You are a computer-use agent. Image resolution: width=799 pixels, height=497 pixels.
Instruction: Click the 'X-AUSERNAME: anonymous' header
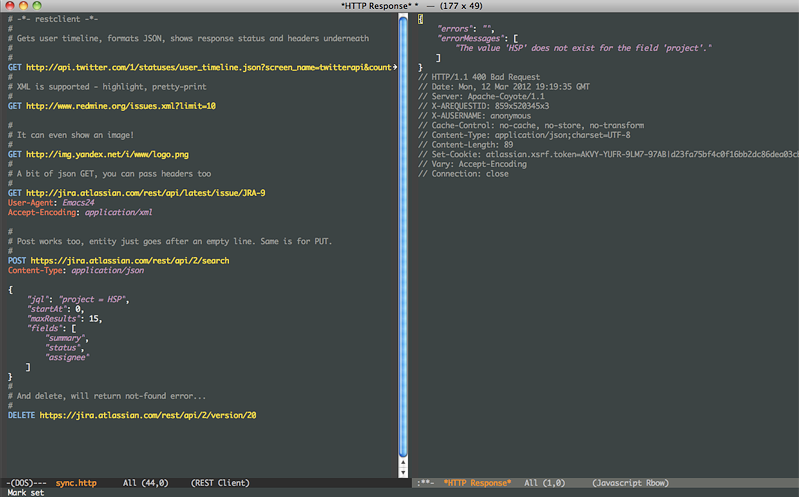coord(474,116)
